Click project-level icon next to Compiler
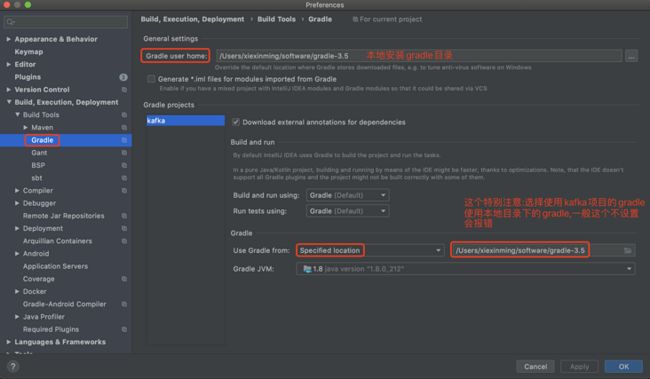650x379 pixels. [x=124, y=190]
